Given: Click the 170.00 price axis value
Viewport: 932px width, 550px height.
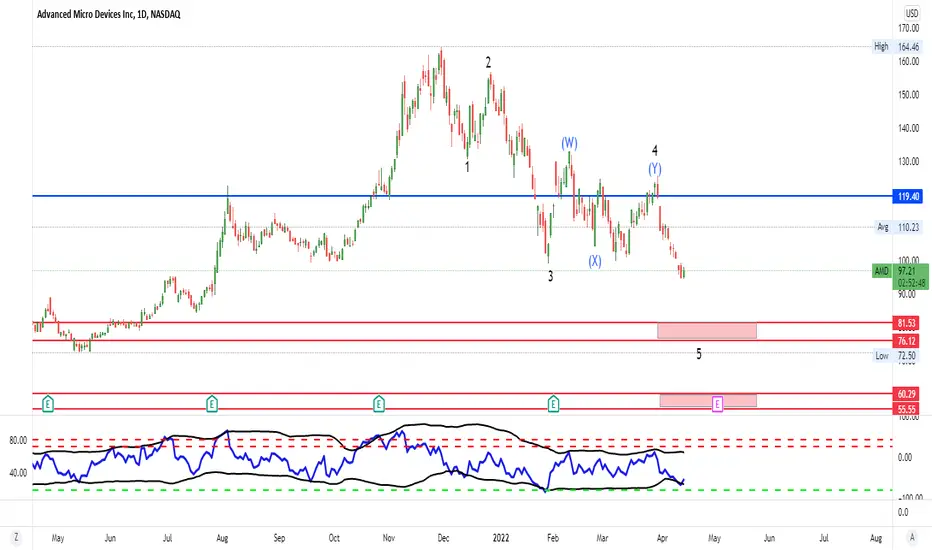Looking at the screenshot, I should [x=908, y=29].
